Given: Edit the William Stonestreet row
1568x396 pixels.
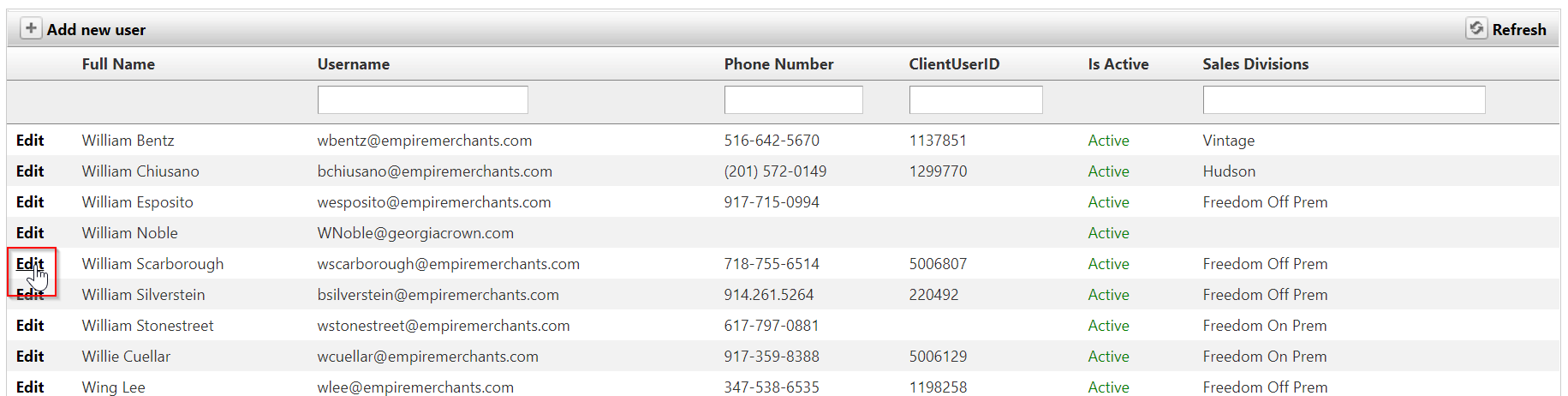Looking at the screenshot, I should pos(30,326).
